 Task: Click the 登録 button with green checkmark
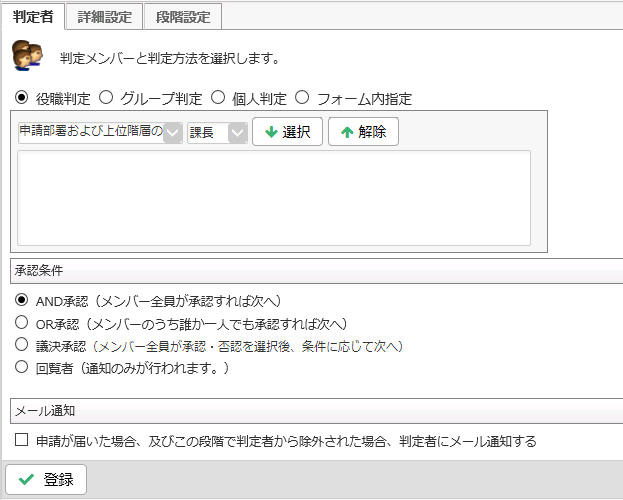[46, 479]
